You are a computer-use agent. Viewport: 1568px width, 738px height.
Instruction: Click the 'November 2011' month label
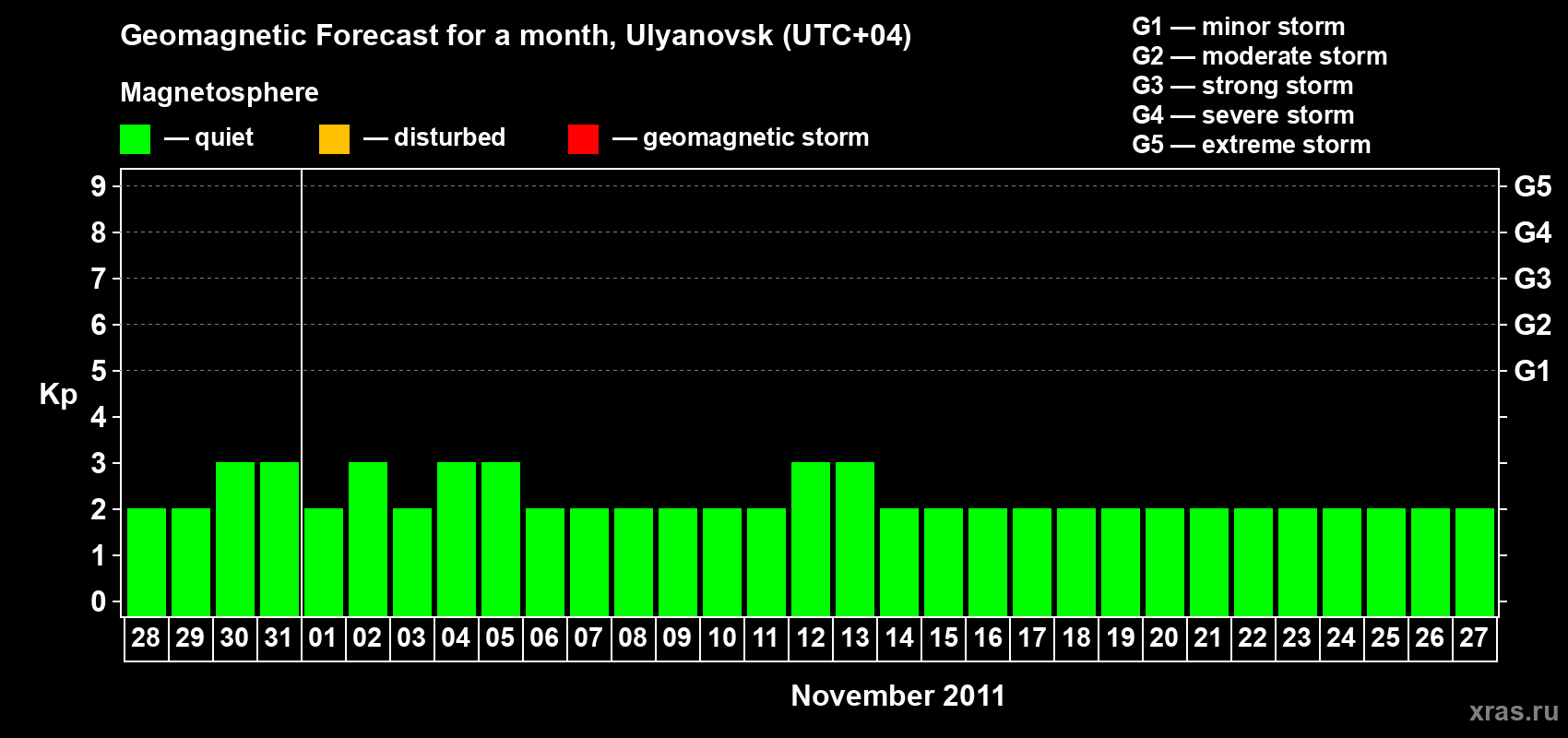tap(898, 696)
